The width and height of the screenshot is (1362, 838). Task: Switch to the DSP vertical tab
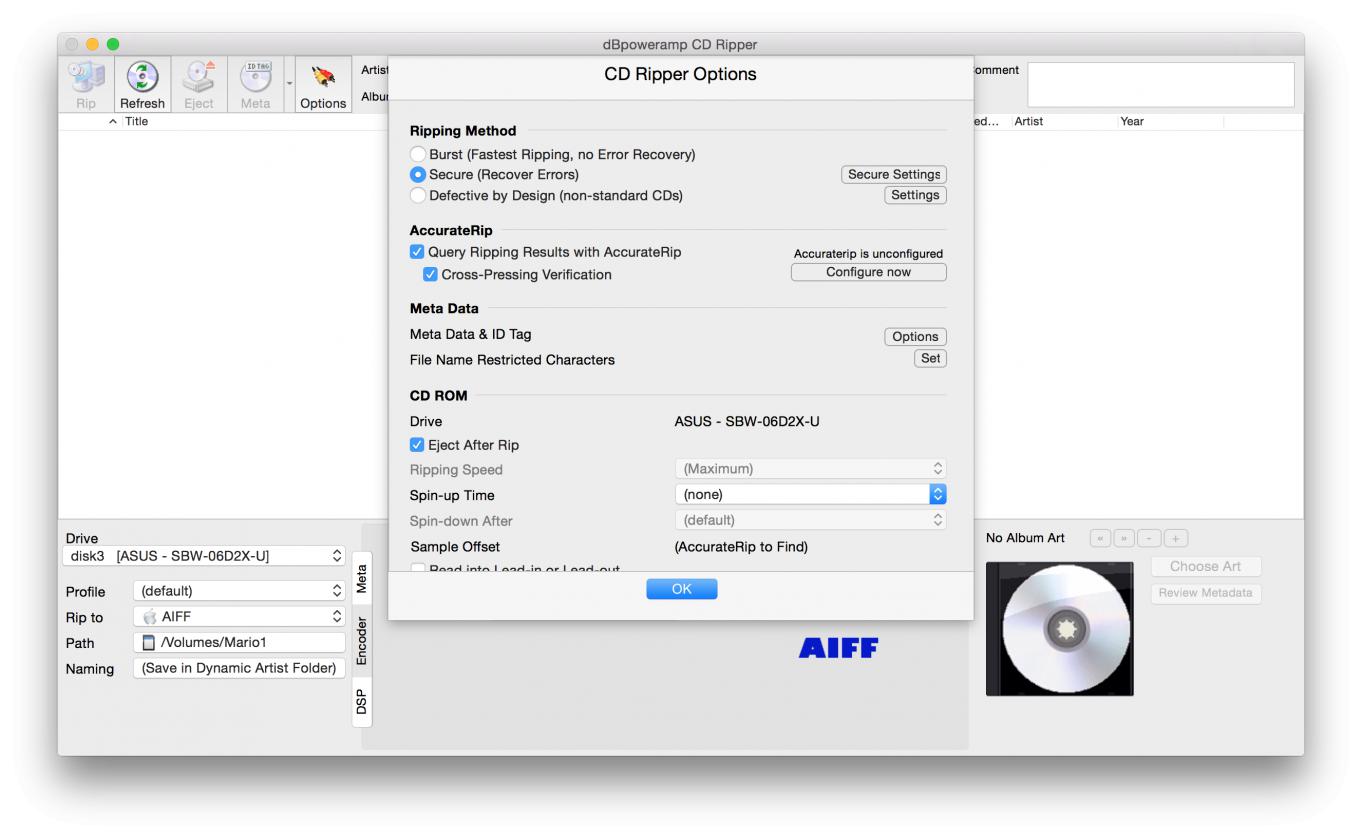click(x=361, y=701)
